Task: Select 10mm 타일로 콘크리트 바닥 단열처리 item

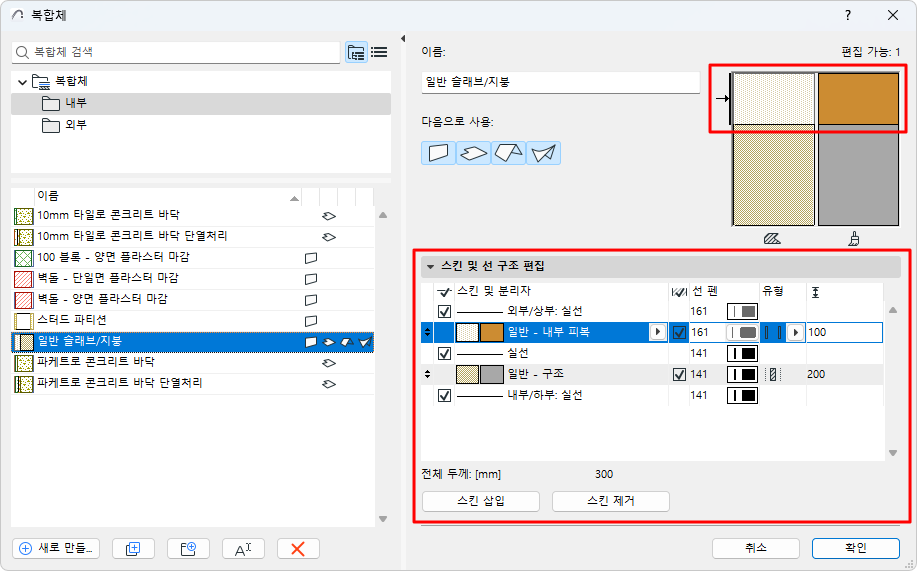Action: pos(192,236)
